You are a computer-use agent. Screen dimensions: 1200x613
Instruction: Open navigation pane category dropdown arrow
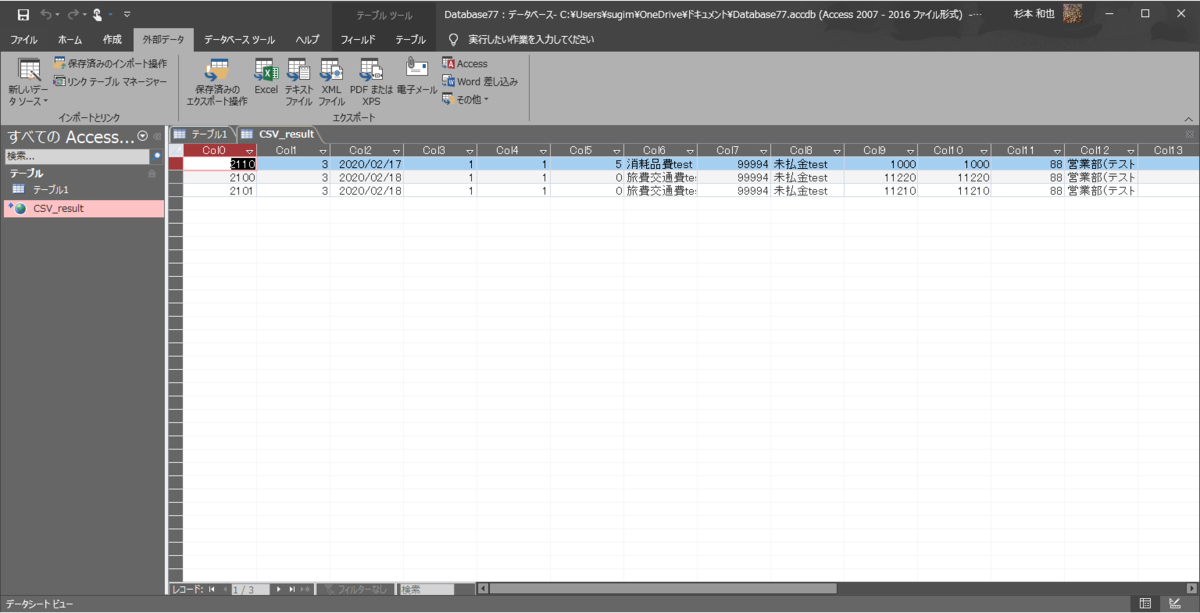(142, 137)
